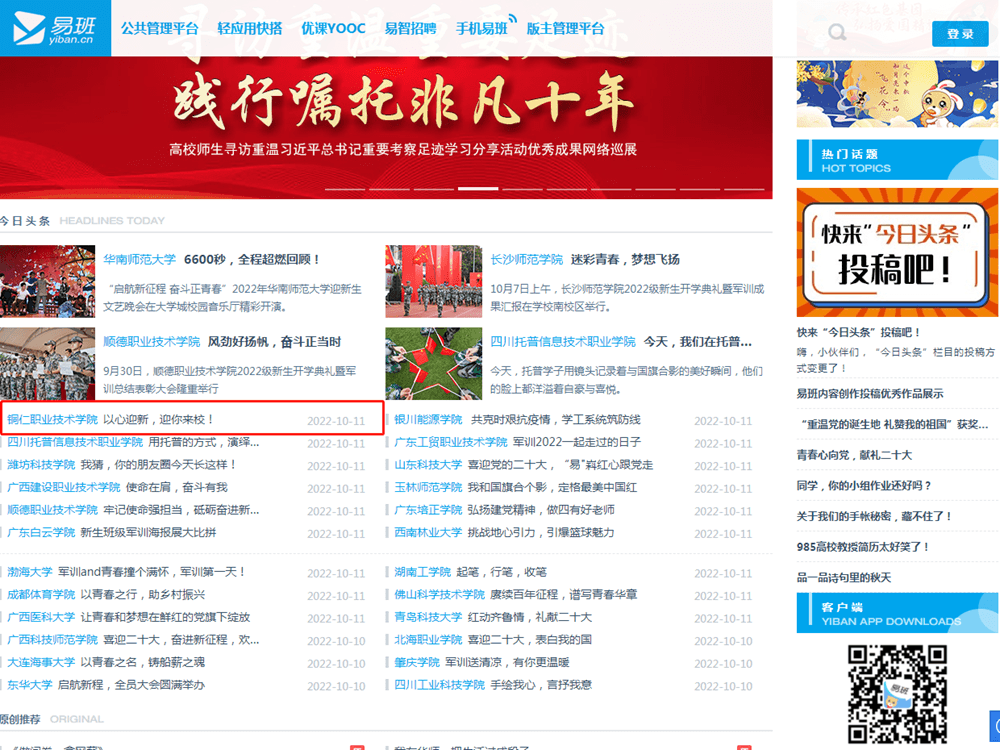This screenshot has height=750, width=1000.
Task: Click the 今日头条 HEADLINES TODAY heading
Action: (82, 221)
